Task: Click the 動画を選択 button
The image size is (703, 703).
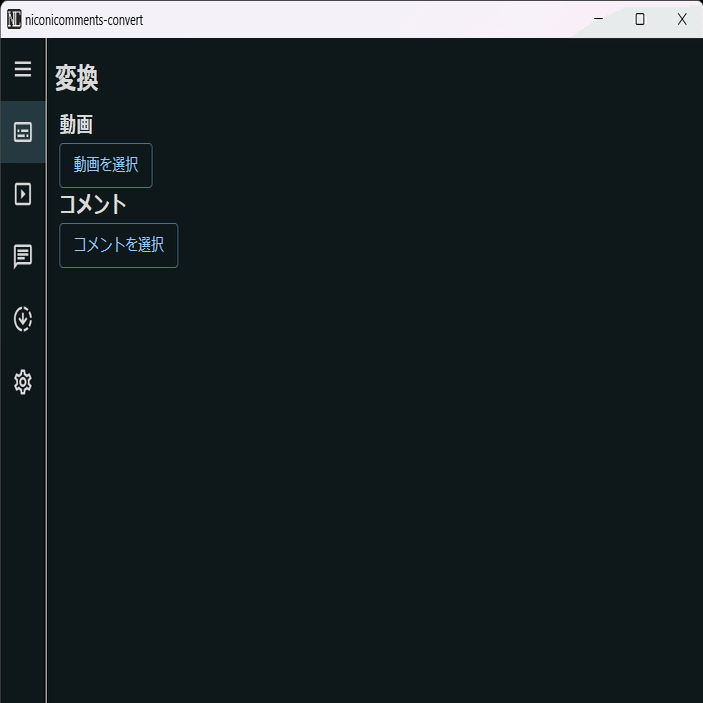Action: point(106,165)
